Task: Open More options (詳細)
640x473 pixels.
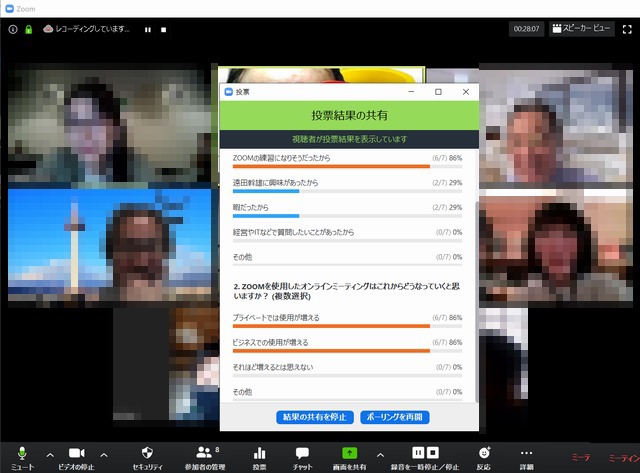Action: 527,457
